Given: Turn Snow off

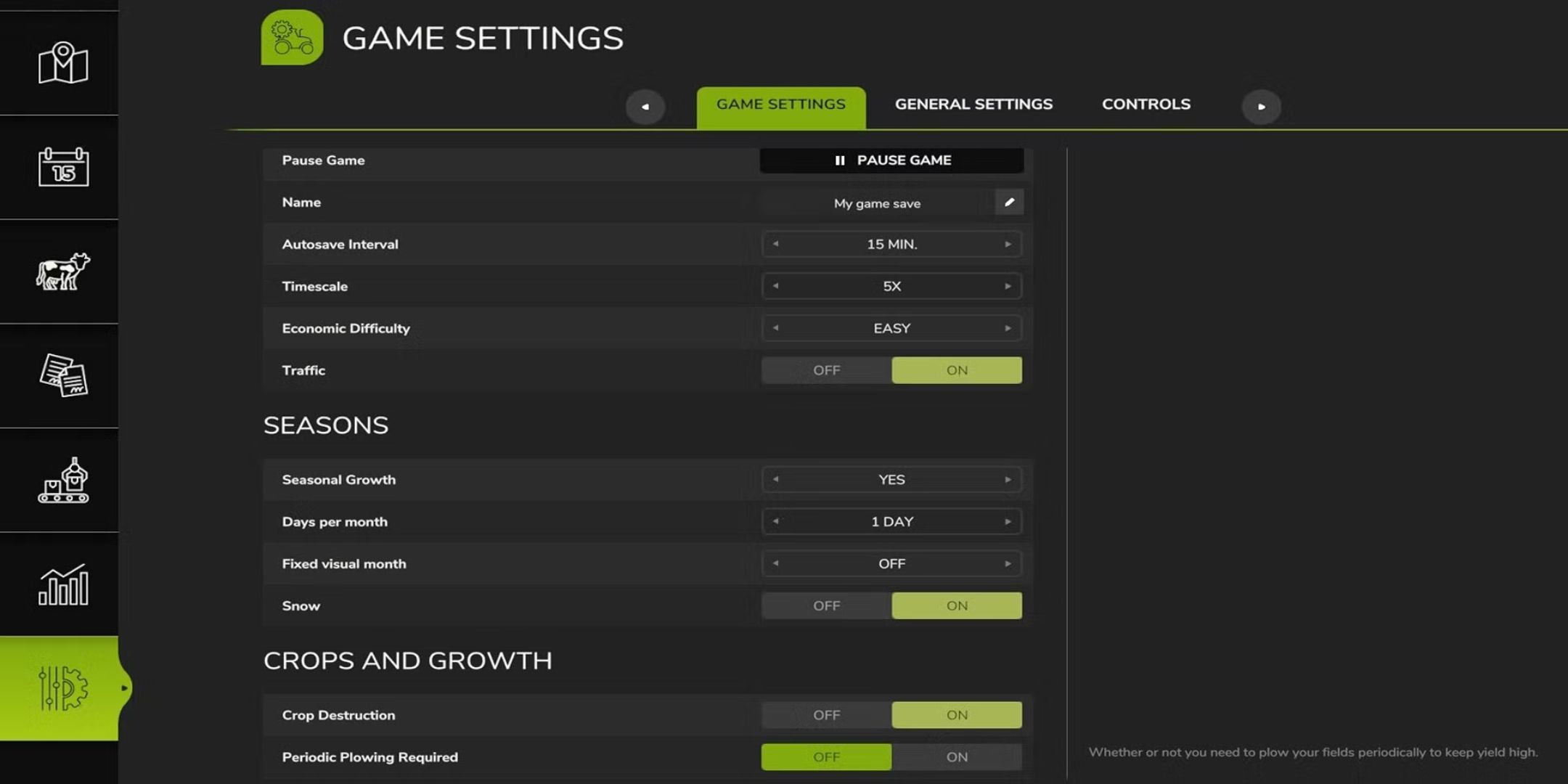Looking at the screenshot, I should [826, 605].
